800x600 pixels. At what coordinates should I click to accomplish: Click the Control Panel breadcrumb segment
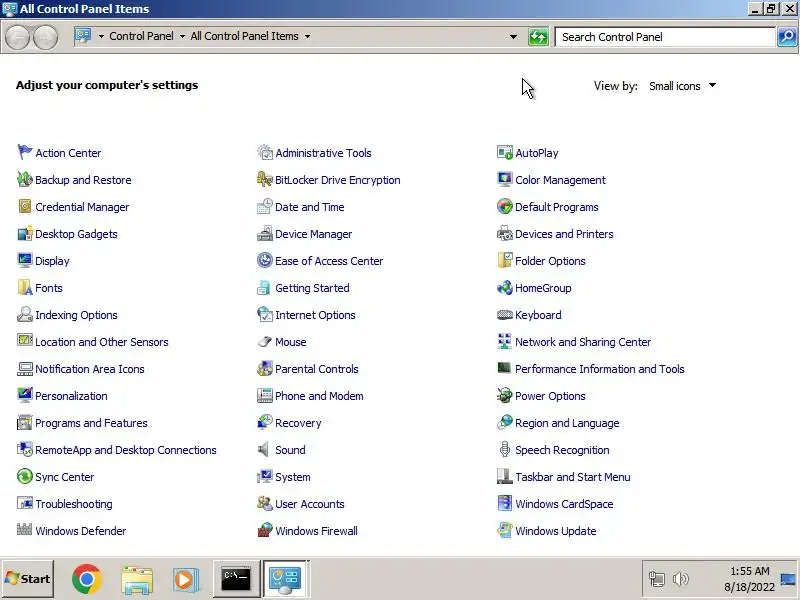pos(141,36)
